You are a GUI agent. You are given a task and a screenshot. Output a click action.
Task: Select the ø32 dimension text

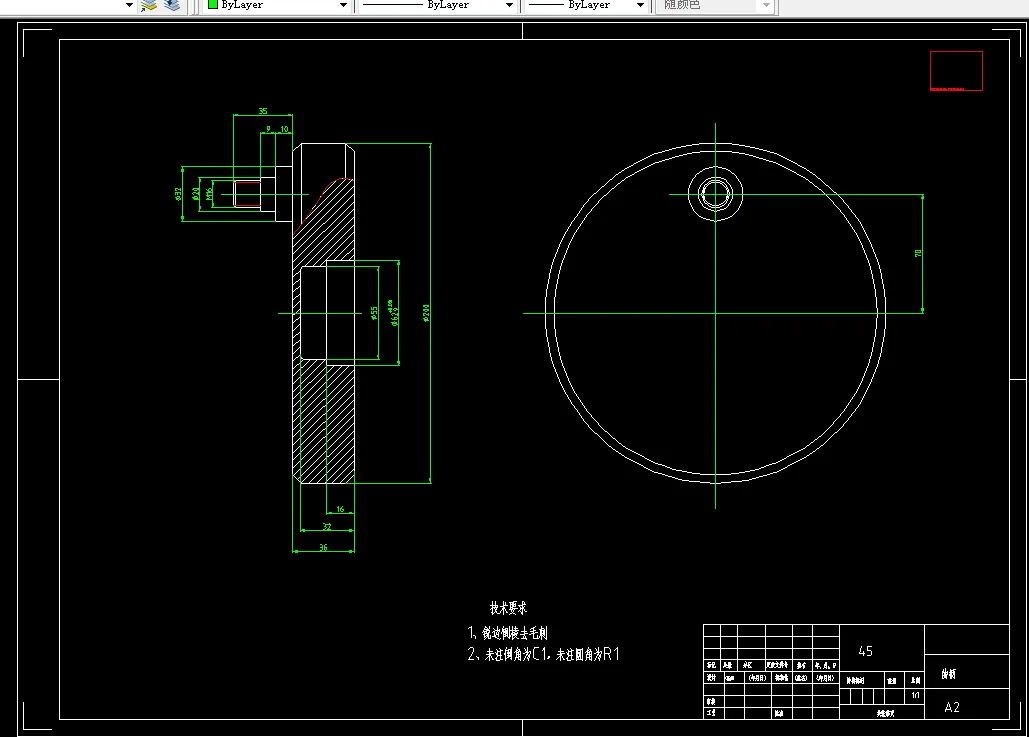click(178, 193)
